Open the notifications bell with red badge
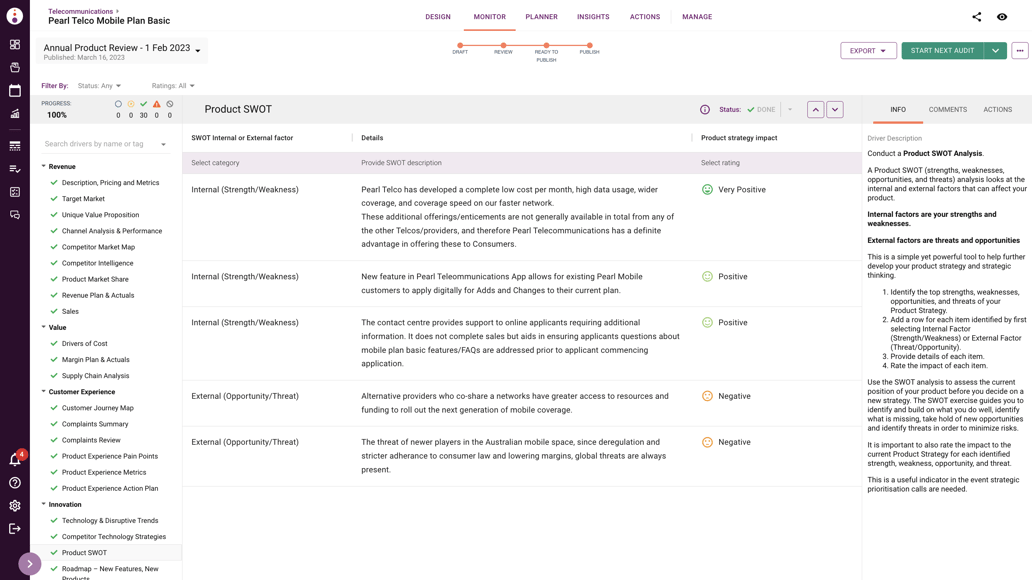The width and height of the screenshot is (1032, 580). (14, 458)
